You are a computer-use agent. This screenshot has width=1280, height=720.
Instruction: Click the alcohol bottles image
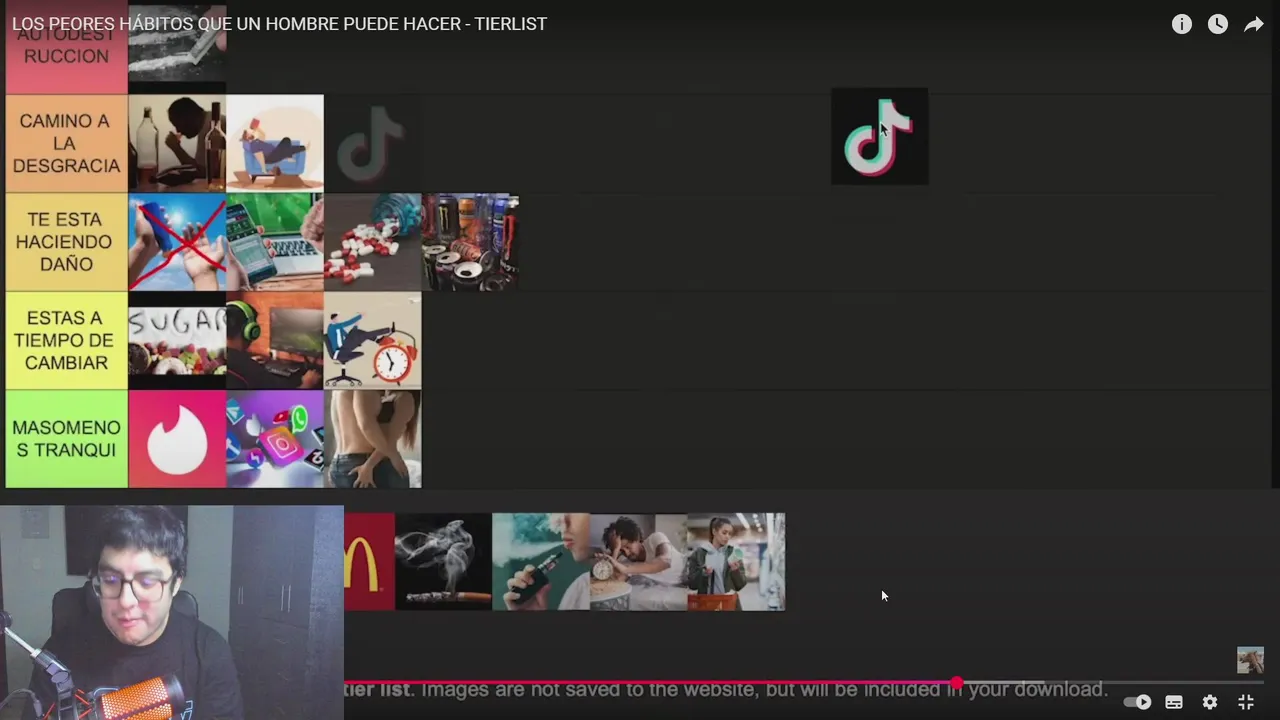point(177,143)
